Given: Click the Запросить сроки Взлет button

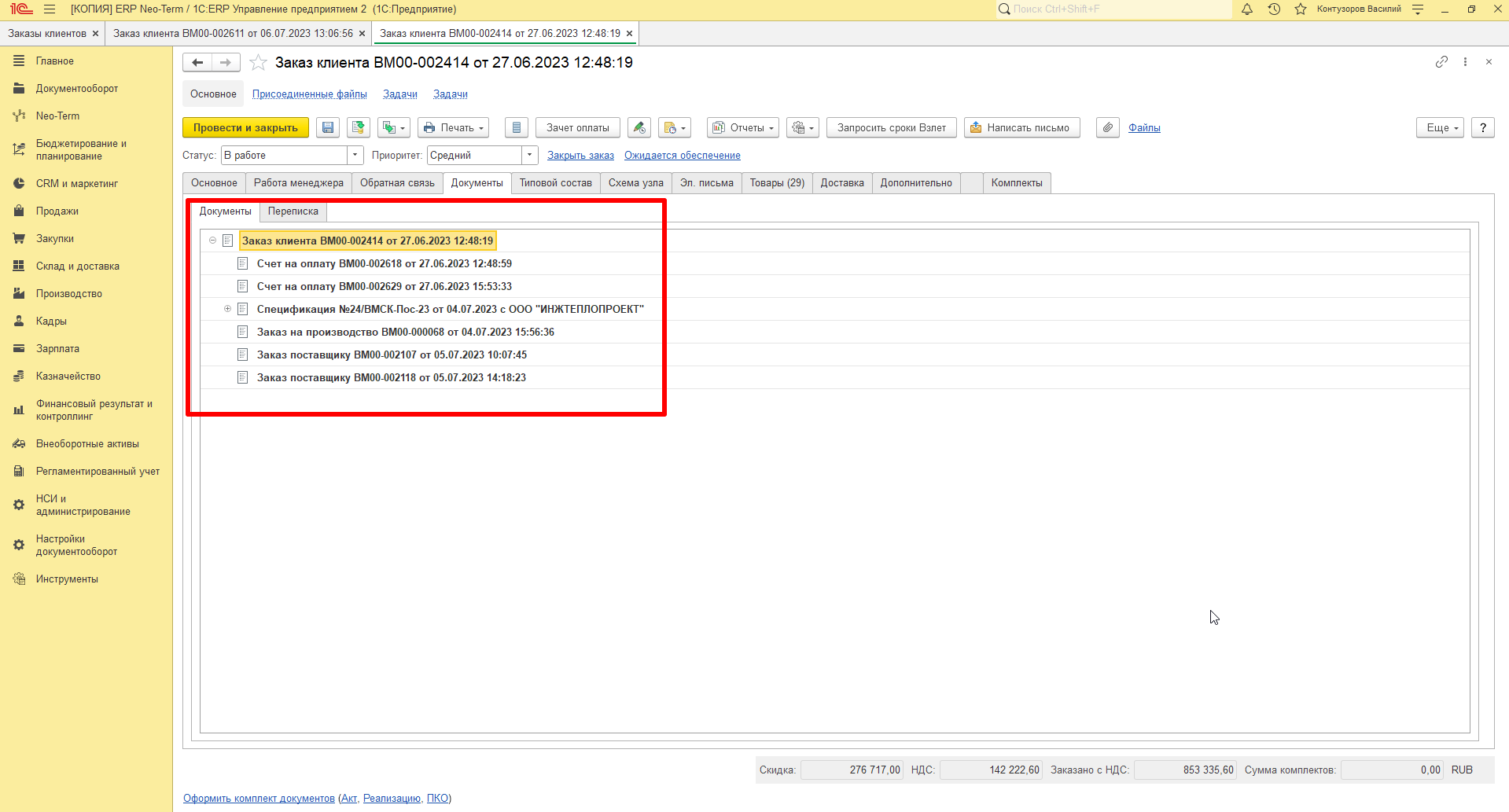Looking at the screenshot, I should (892, 127).
